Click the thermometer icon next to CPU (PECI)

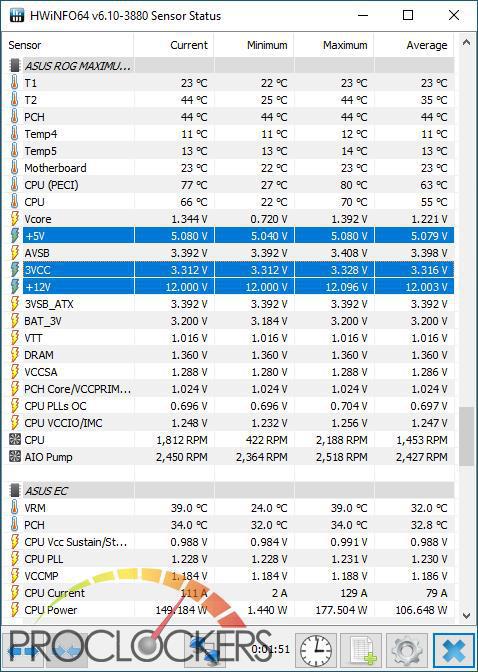tap(15, 185)
